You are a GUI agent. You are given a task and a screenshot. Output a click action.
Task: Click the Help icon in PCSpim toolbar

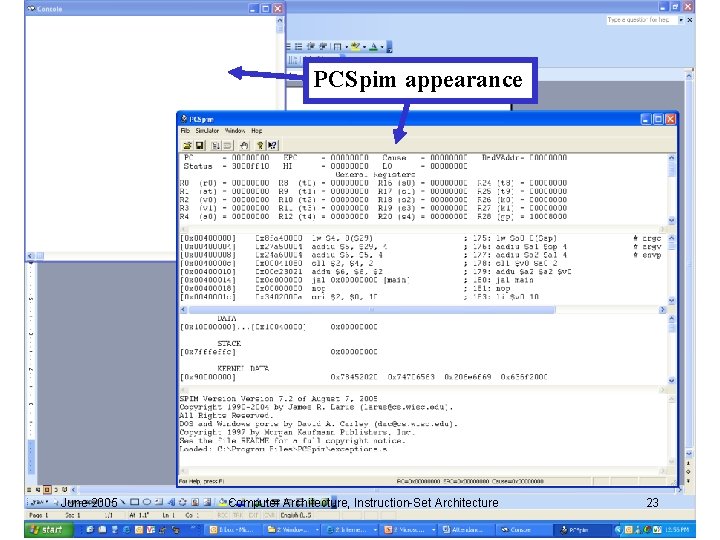point(260,146)
